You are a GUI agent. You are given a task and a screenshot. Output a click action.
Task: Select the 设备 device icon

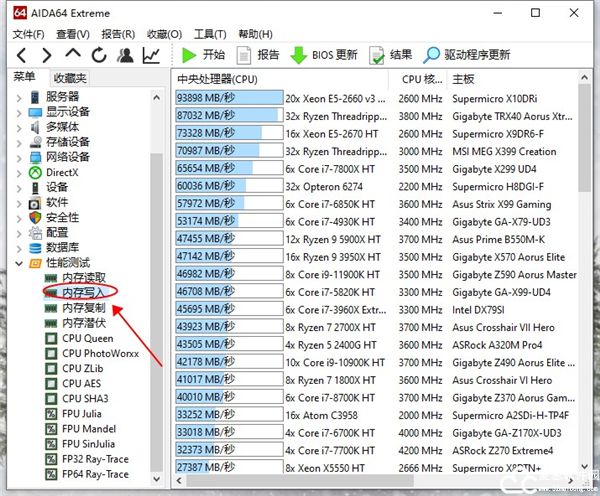pyautogui.click(x=35, y=188)
